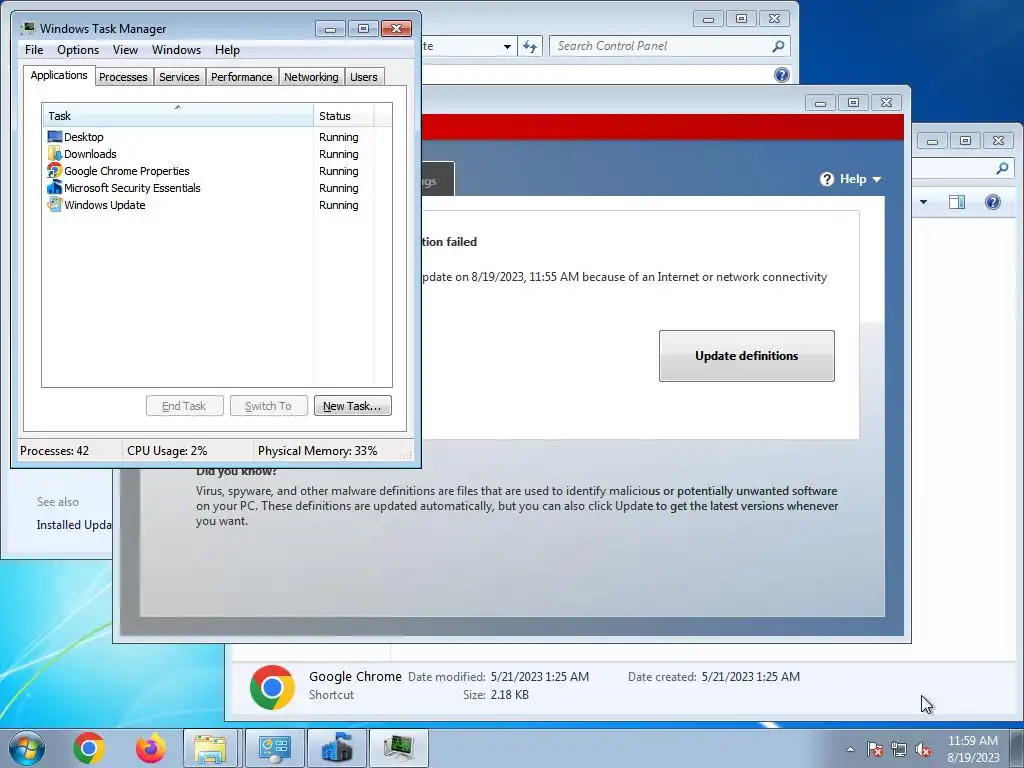This screenshot has height=768, width=1024.
Task: Click the End Task button
Action: click(184, 406)
